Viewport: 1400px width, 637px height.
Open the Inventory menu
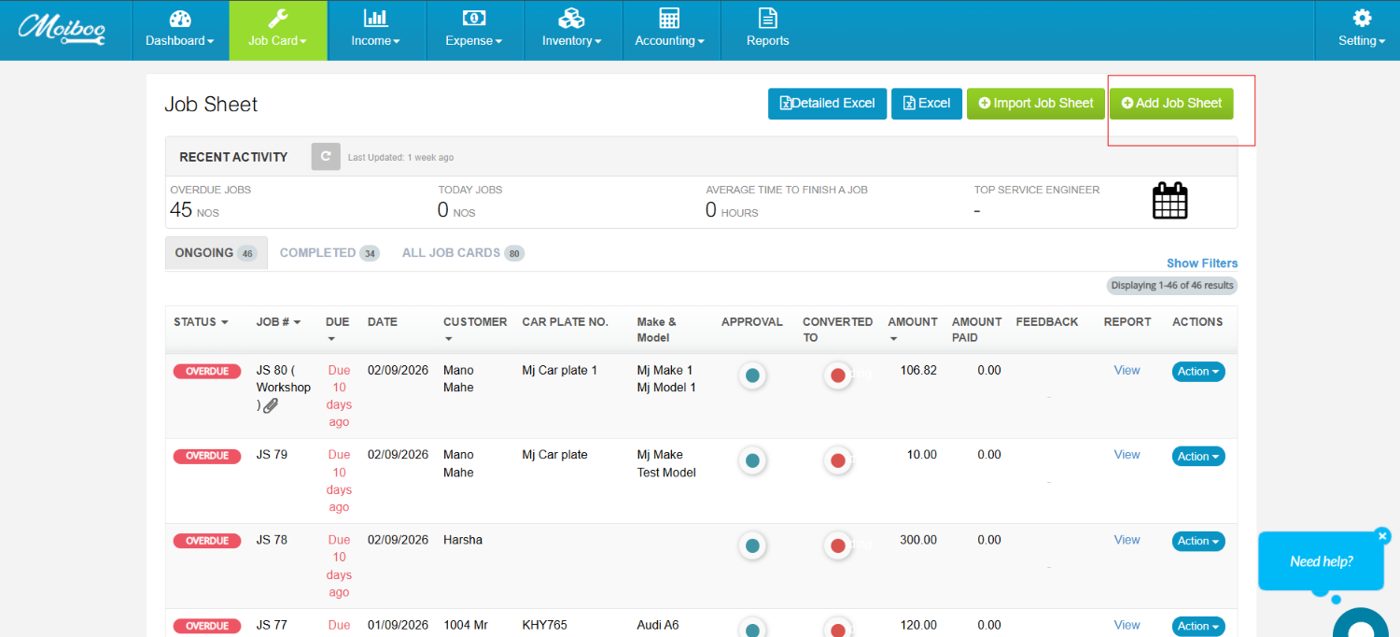(x=572, y=30)
